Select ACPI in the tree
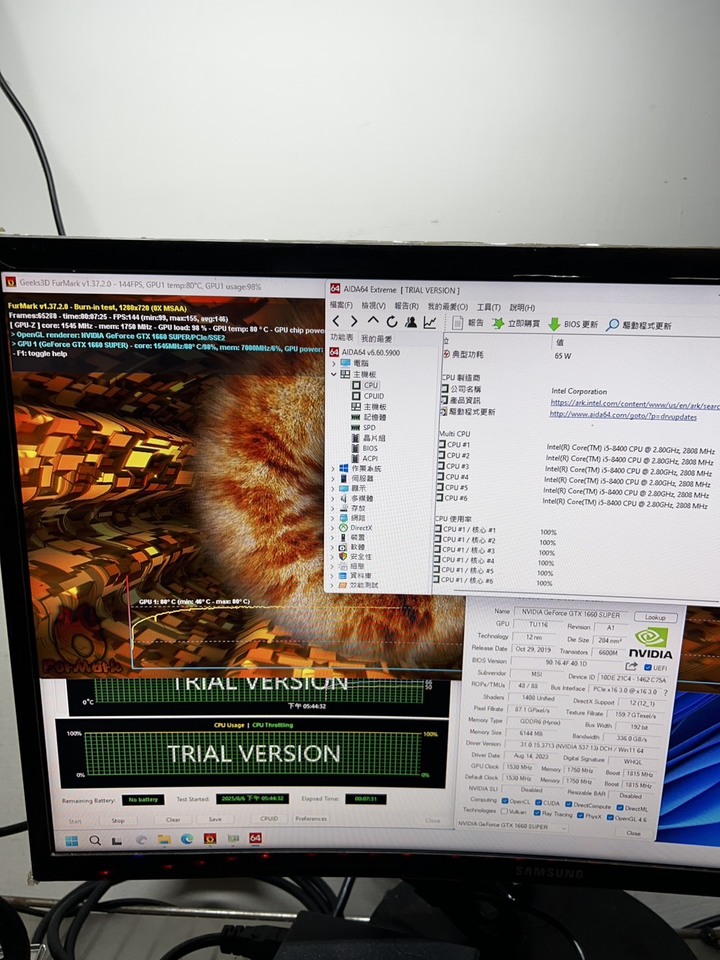This screenshot has height=960, width=720. [365, 458]
